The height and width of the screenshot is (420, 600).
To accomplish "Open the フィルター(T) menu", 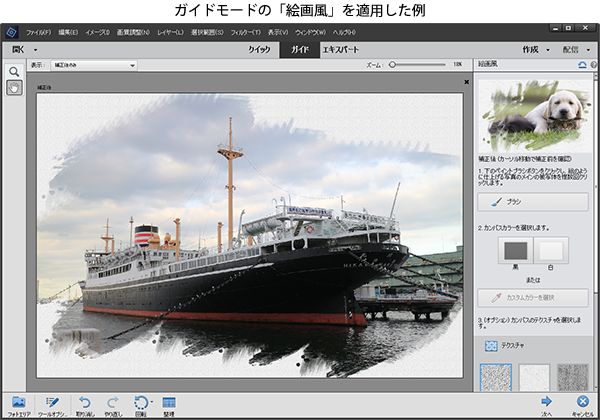I will 245,33.
